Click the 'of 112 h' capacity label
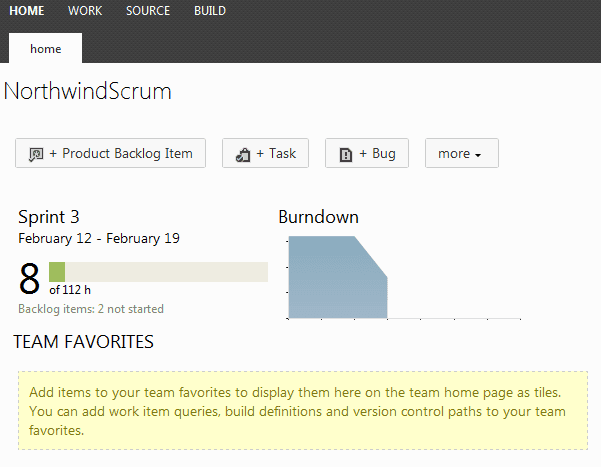The height and width of the screenshot is (467, 601). (70, 290)
